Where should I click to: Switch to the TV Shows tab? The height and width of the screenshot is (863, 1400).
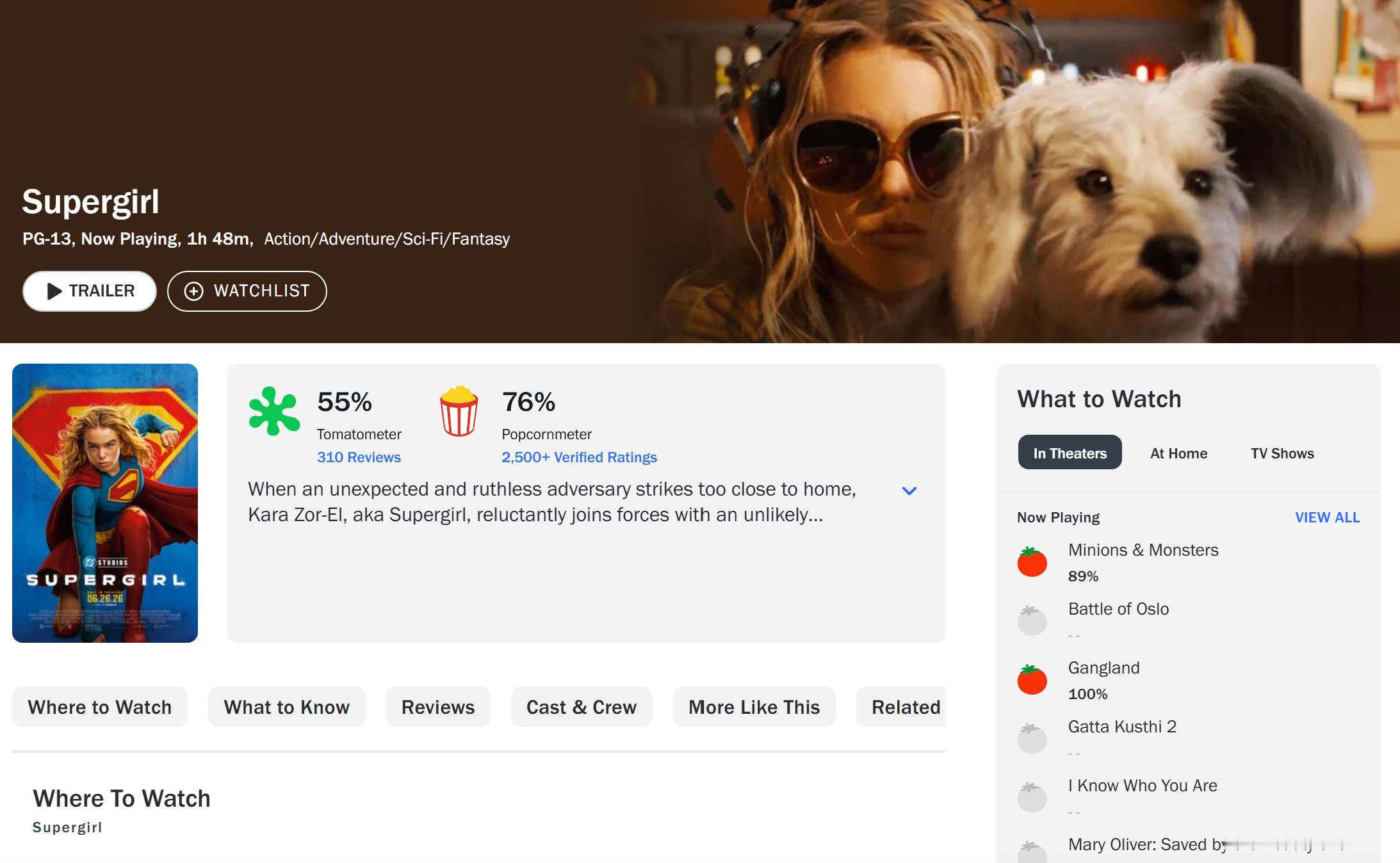tap(1282, 453)
